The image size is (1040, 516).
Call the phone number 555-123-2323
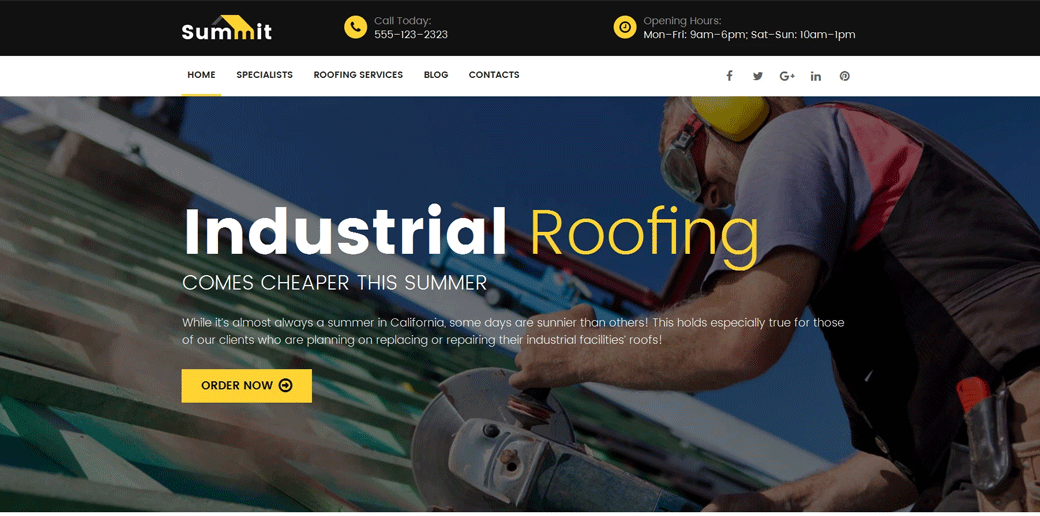(x=411, y=34)
